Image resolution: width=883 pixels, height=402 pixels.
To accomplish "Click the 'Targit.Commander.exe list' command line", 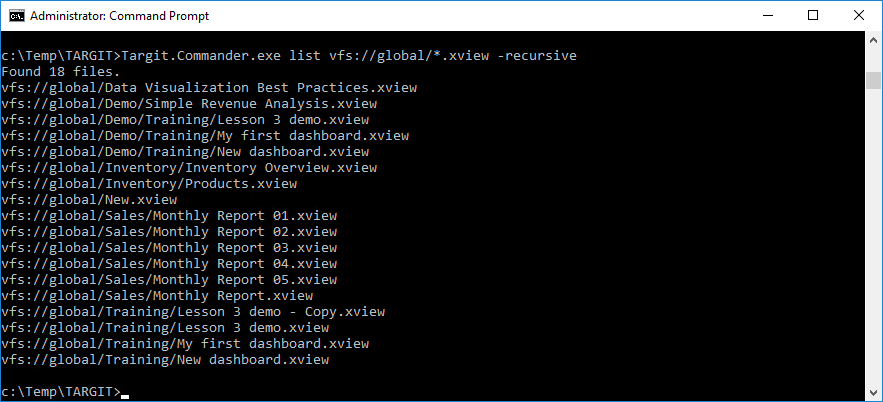I will [289, 56].
